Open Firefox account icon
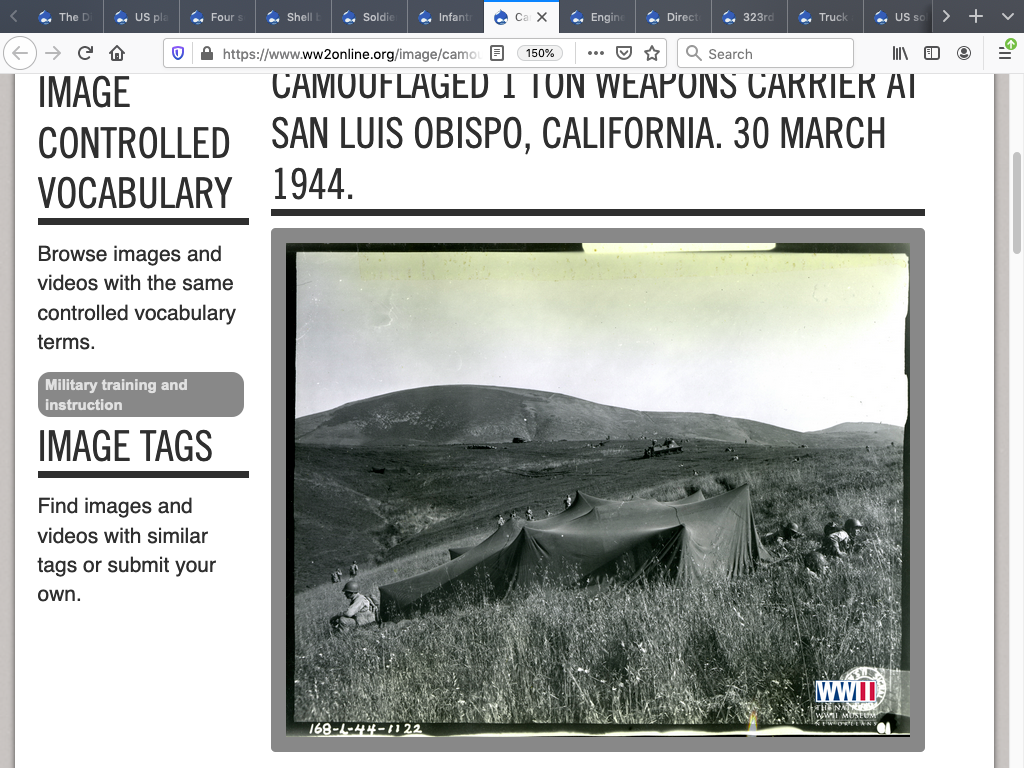This screenshot has height=768, width=1024. [x=964, y=54]
